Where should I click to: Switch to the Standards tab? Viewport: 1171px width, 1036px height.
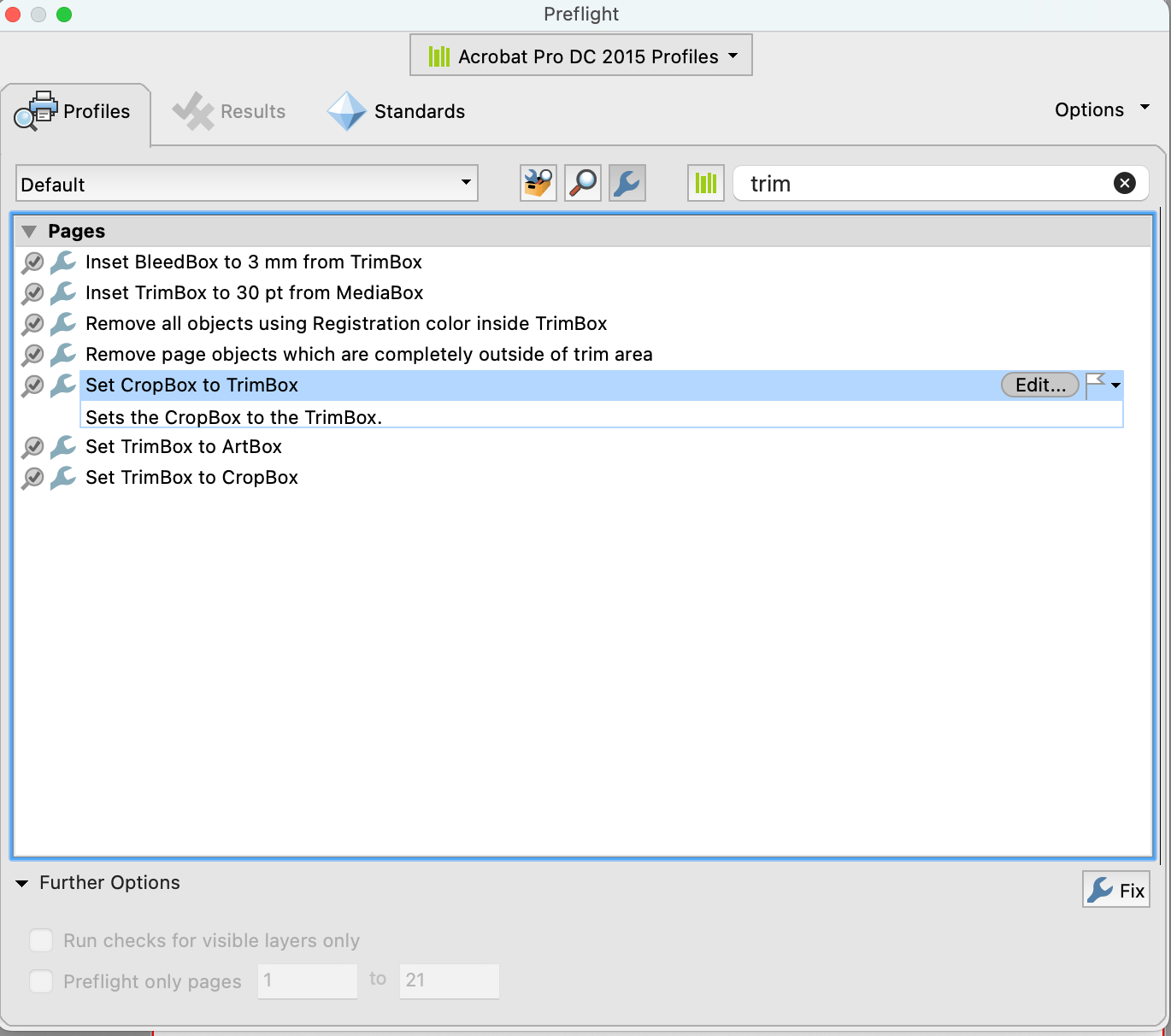click(396, 111)
